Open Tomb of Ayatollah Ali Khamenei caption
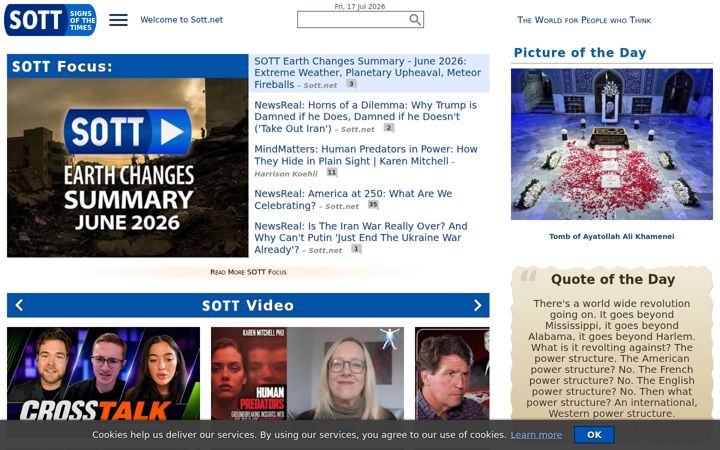The height and width of the screenshot is (450, 720). 612,236
